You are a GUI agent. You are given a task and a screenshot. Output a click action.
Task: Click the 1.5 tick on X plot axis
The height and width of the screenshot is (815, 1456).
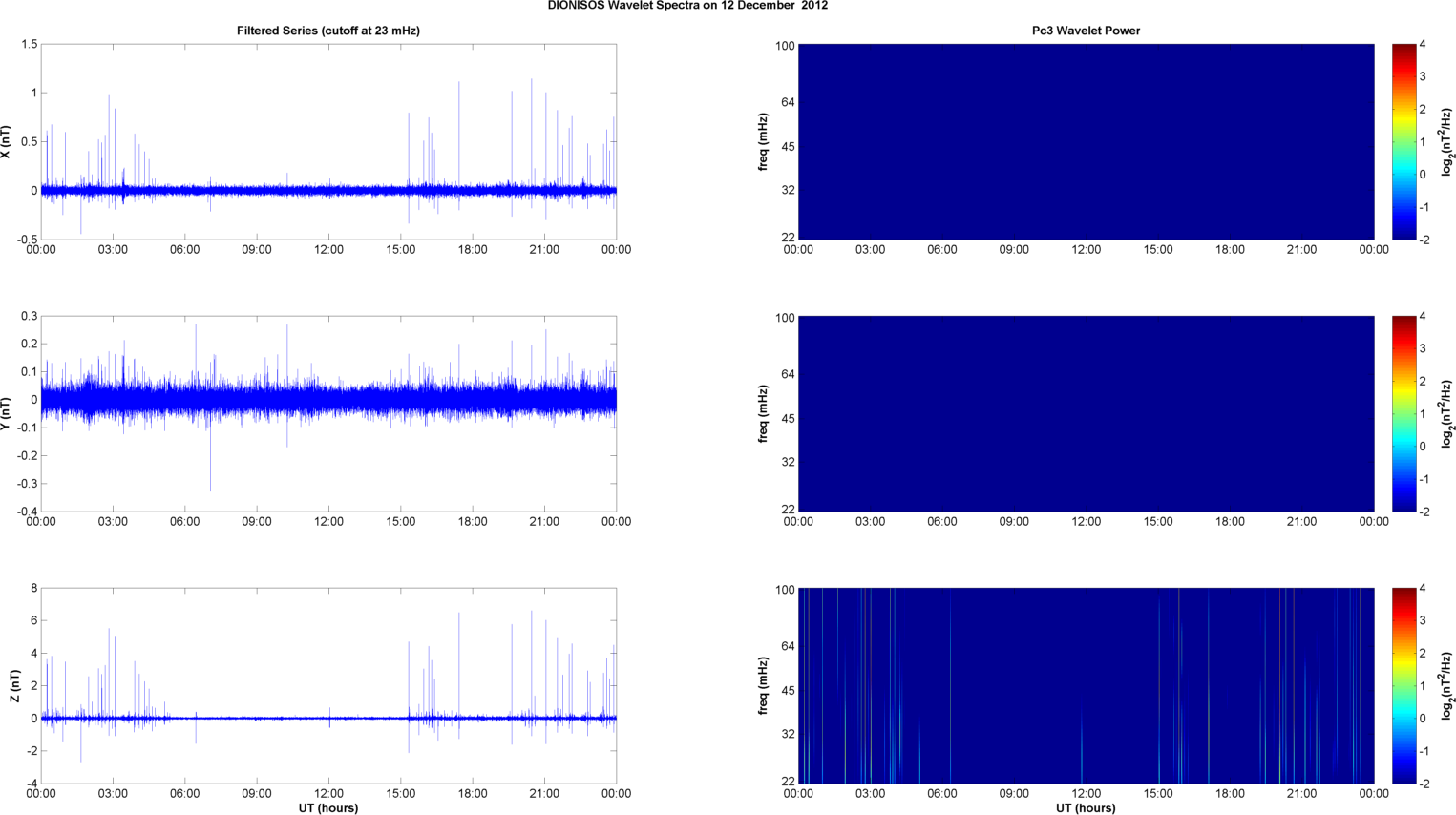click(29, 45)
